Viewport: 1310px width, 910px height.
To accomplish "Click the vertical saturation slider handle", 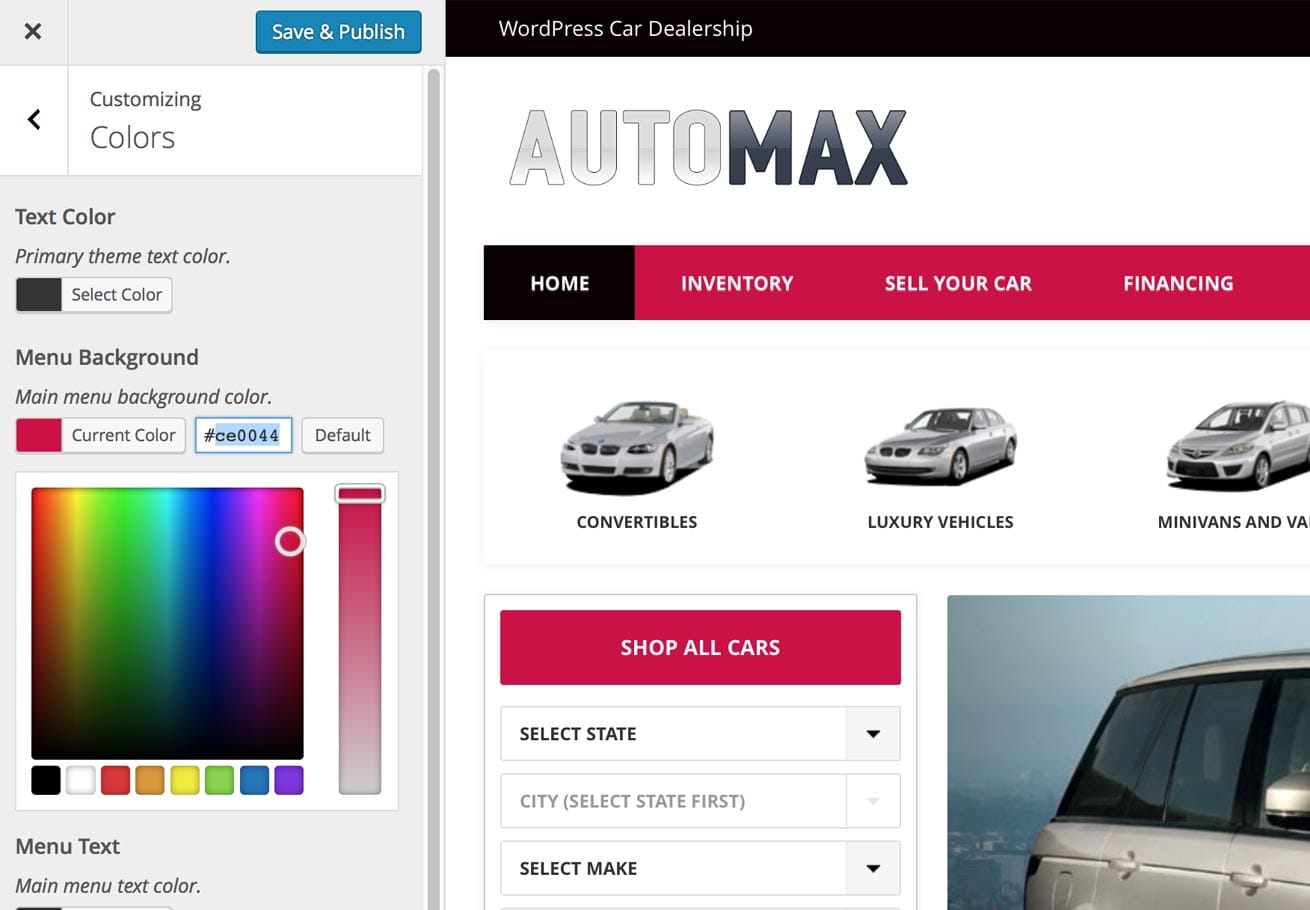I will click(360, 494).
